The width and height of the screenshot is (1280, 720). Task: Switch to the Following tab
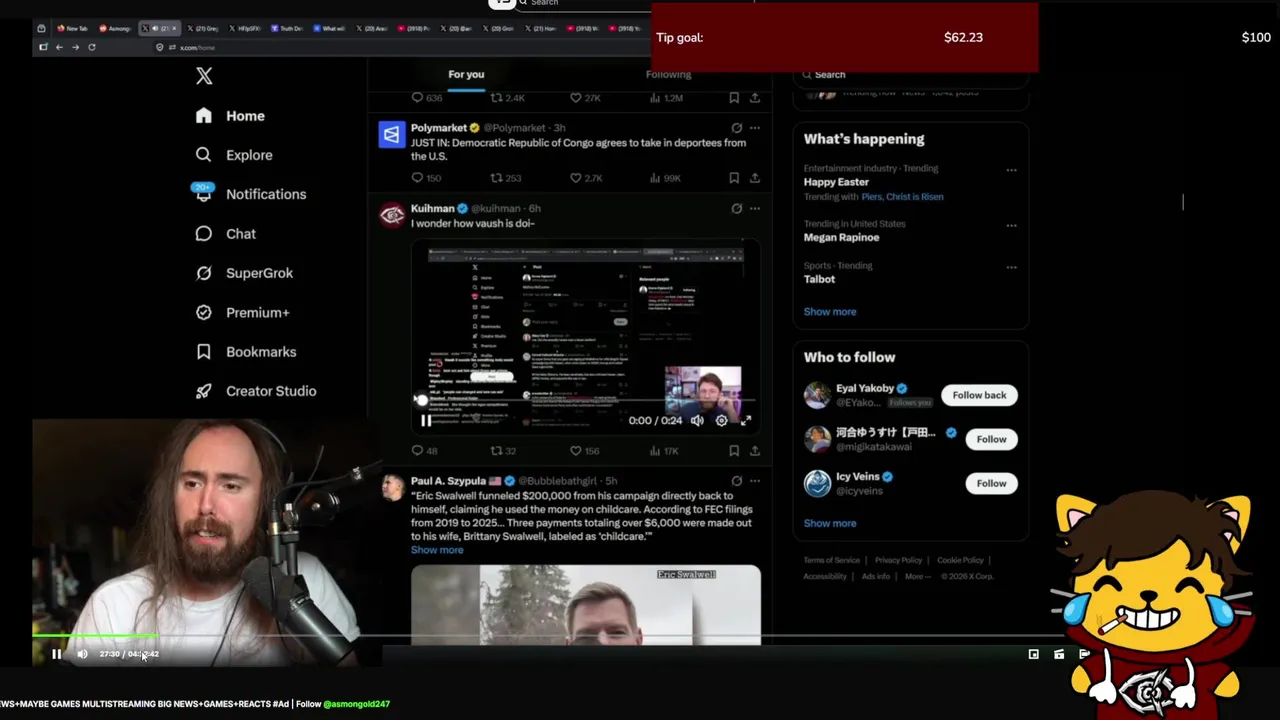tap(668, 74)
